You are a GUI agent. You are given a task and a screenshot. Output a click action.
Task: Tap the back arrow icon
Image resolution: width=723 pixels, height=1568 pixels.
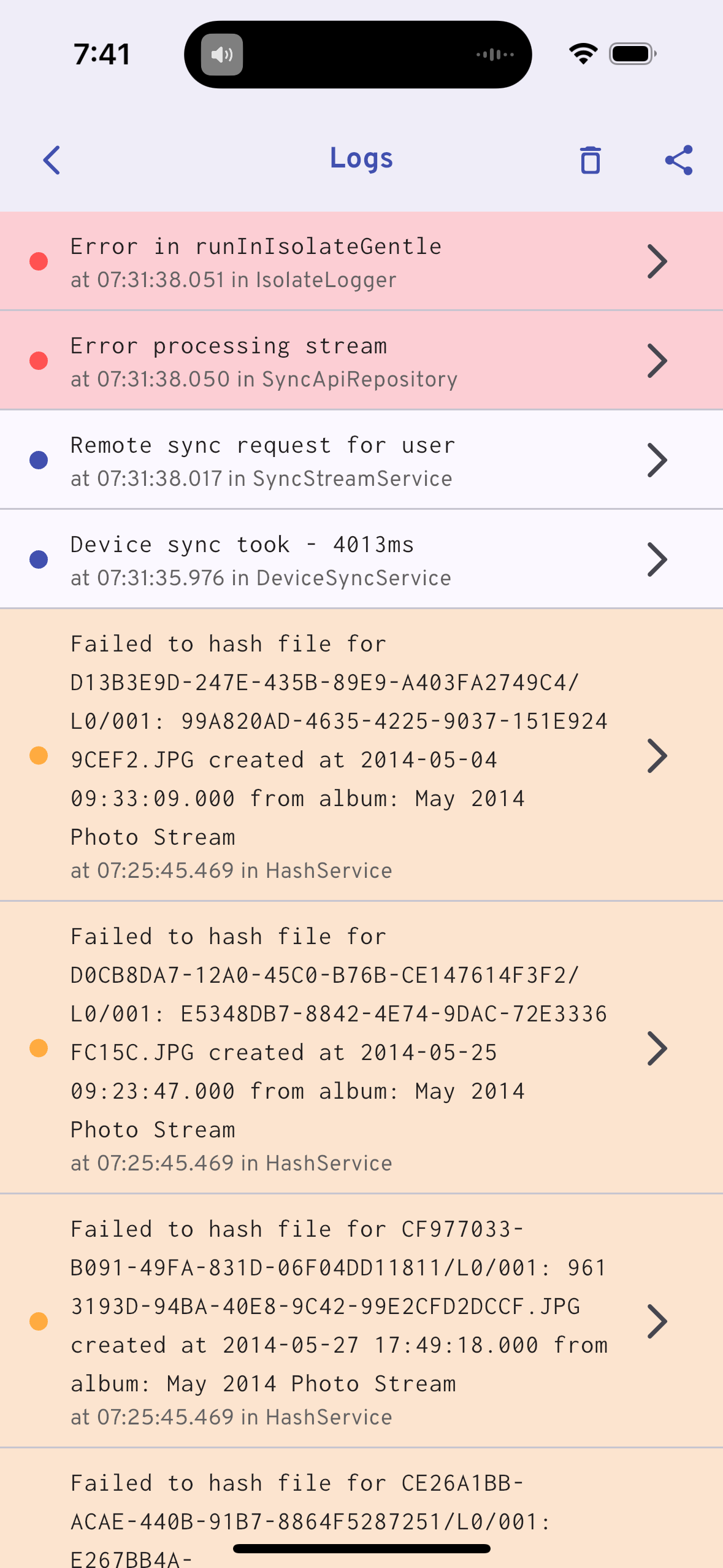[x=52, y=160]
